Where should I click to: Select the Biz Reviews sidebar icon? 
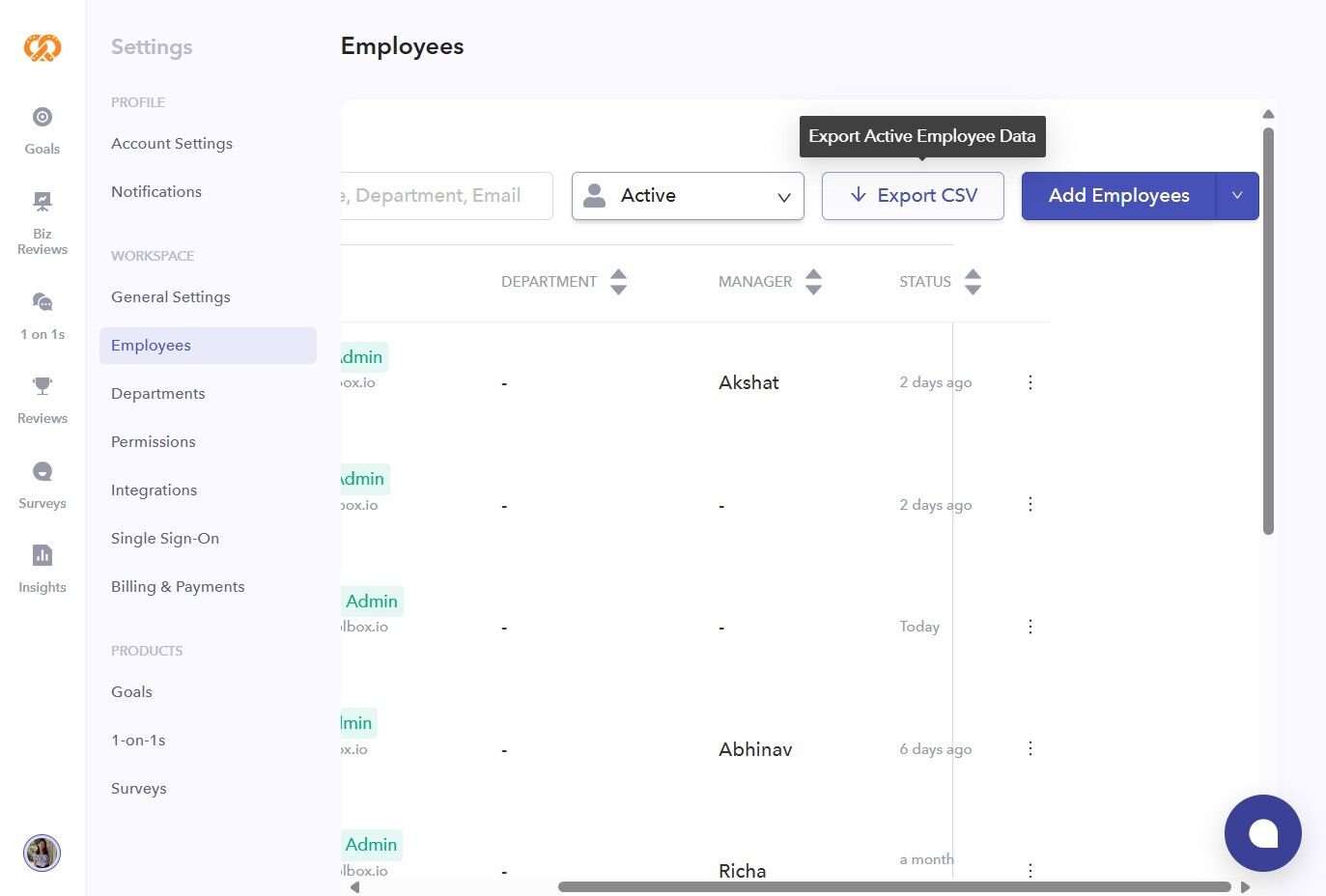coord(42,221)
